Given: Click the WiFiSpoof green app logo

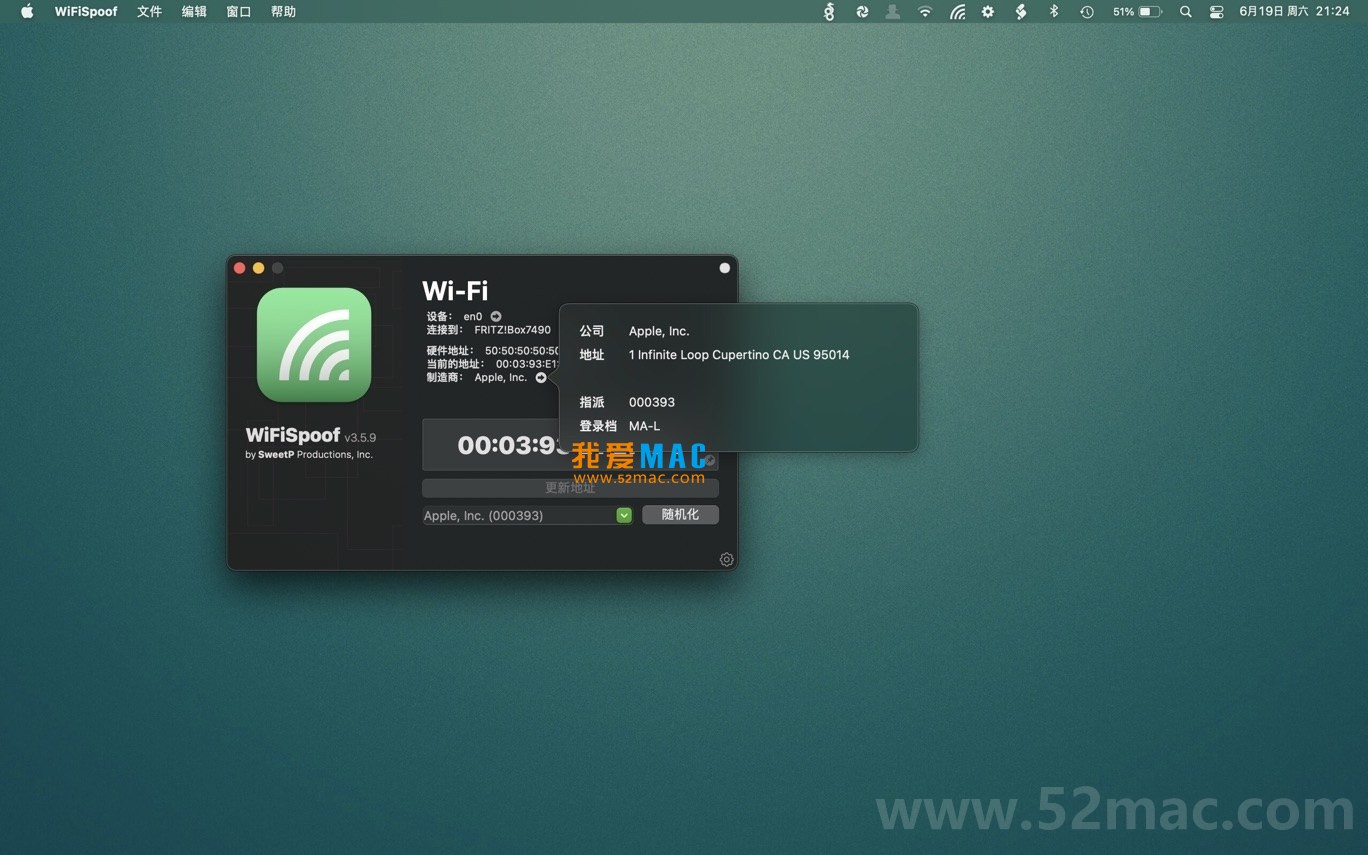Looking at the screenshot, I should coord(314,345).
